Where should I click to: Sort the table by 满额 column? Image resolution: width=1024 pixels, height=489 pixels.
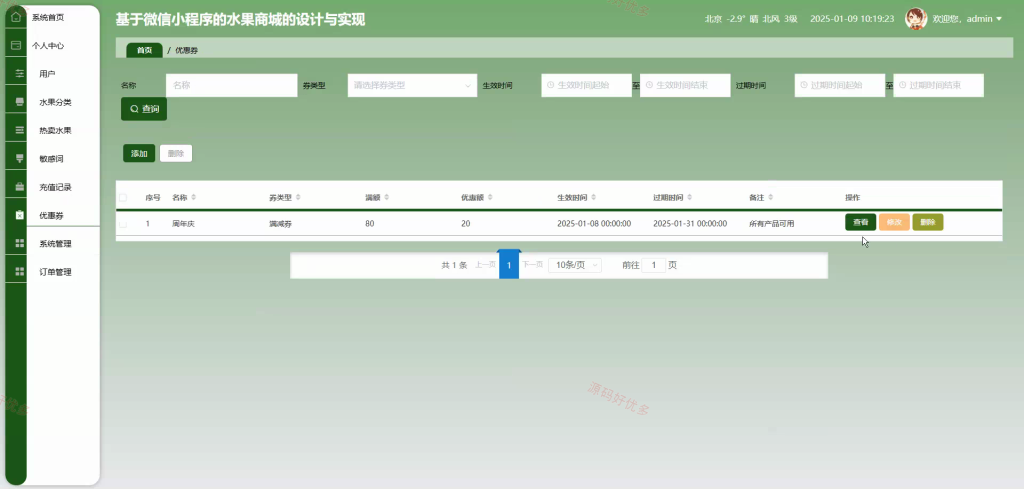[x=387, y=197]
